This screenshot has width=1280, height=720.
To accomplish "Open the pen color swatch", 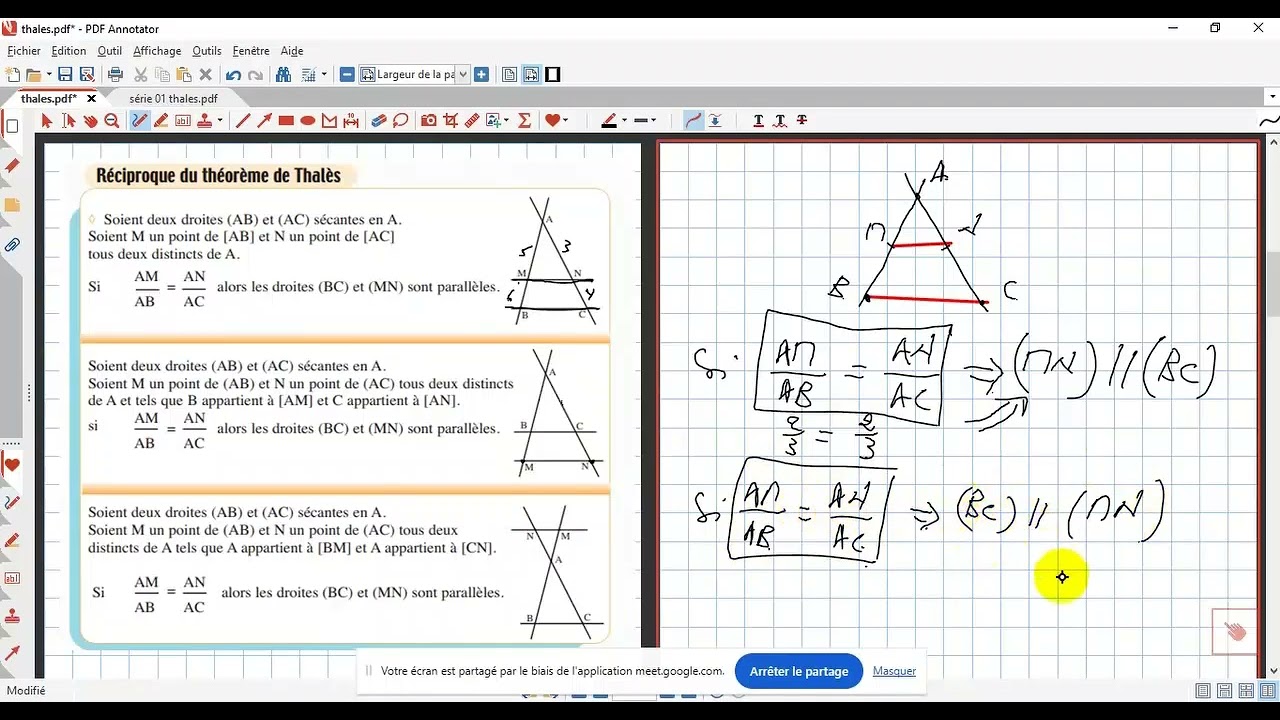I will point(609,121).
